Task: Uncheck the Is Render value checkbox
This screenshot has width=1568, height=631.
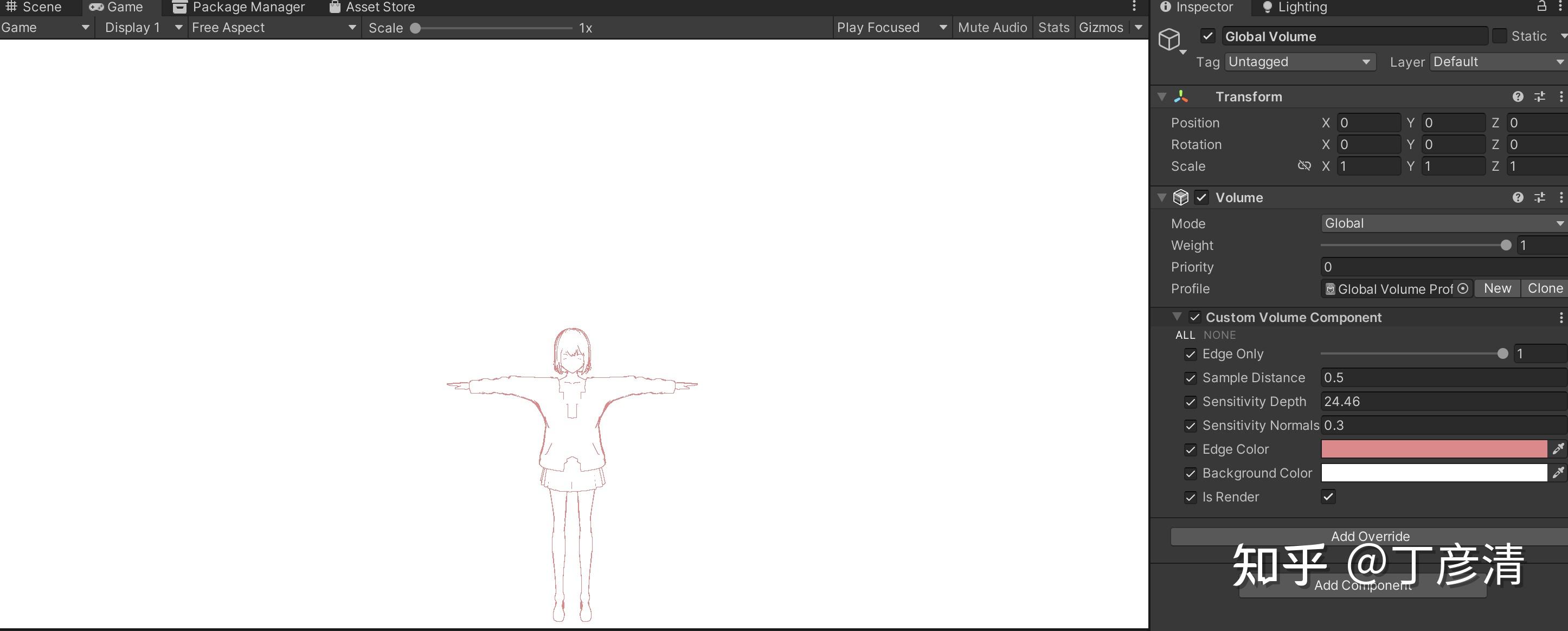Action: (1328, 497)
